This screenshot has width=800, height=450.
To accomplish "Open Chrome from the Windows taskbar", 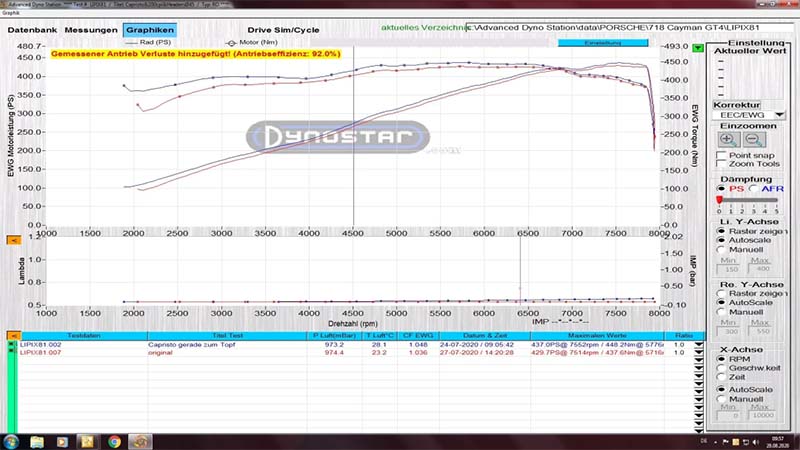I will (x=114, y=440).
